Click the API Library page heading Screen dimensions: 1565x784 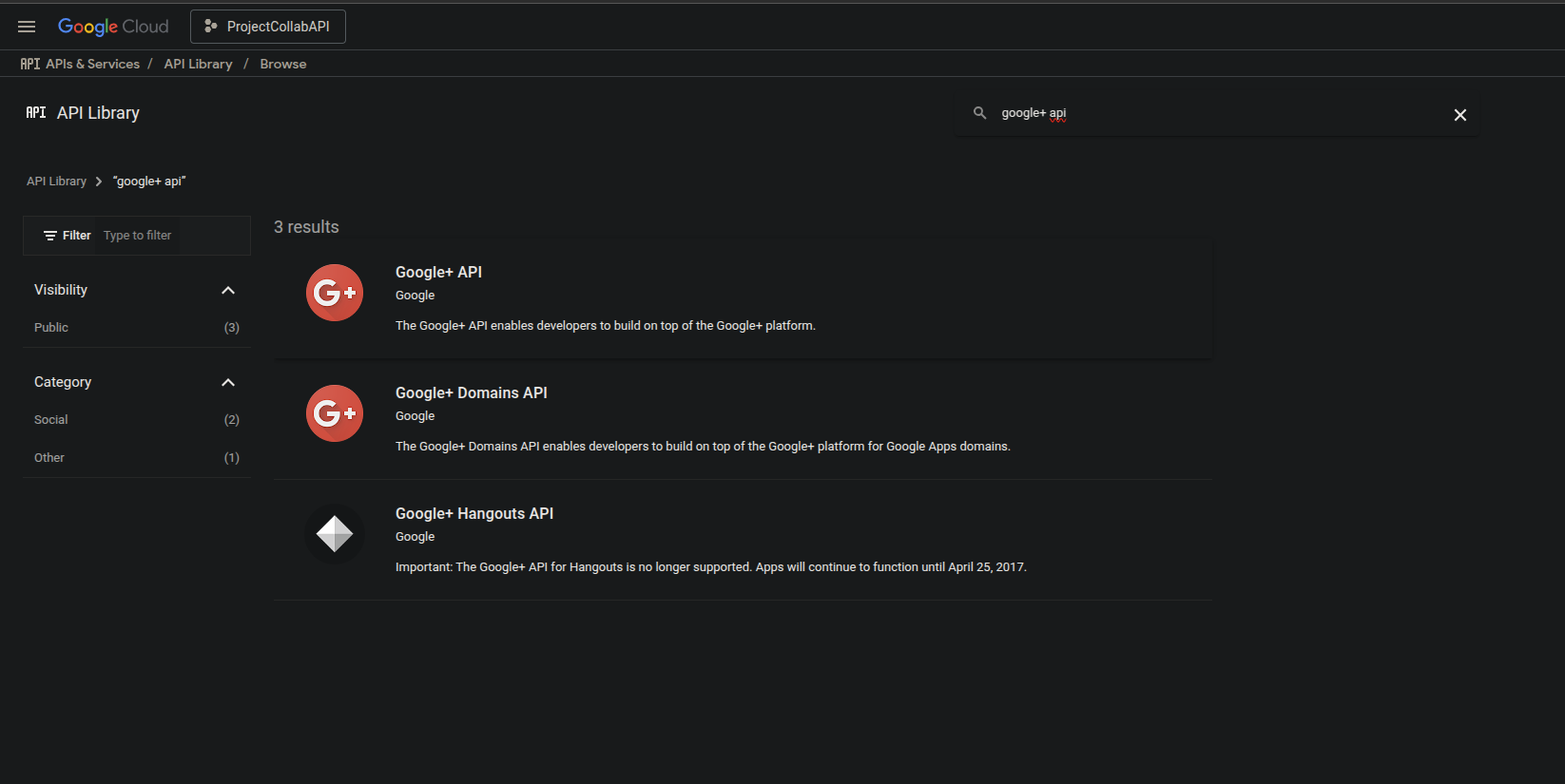click(98, 113)
